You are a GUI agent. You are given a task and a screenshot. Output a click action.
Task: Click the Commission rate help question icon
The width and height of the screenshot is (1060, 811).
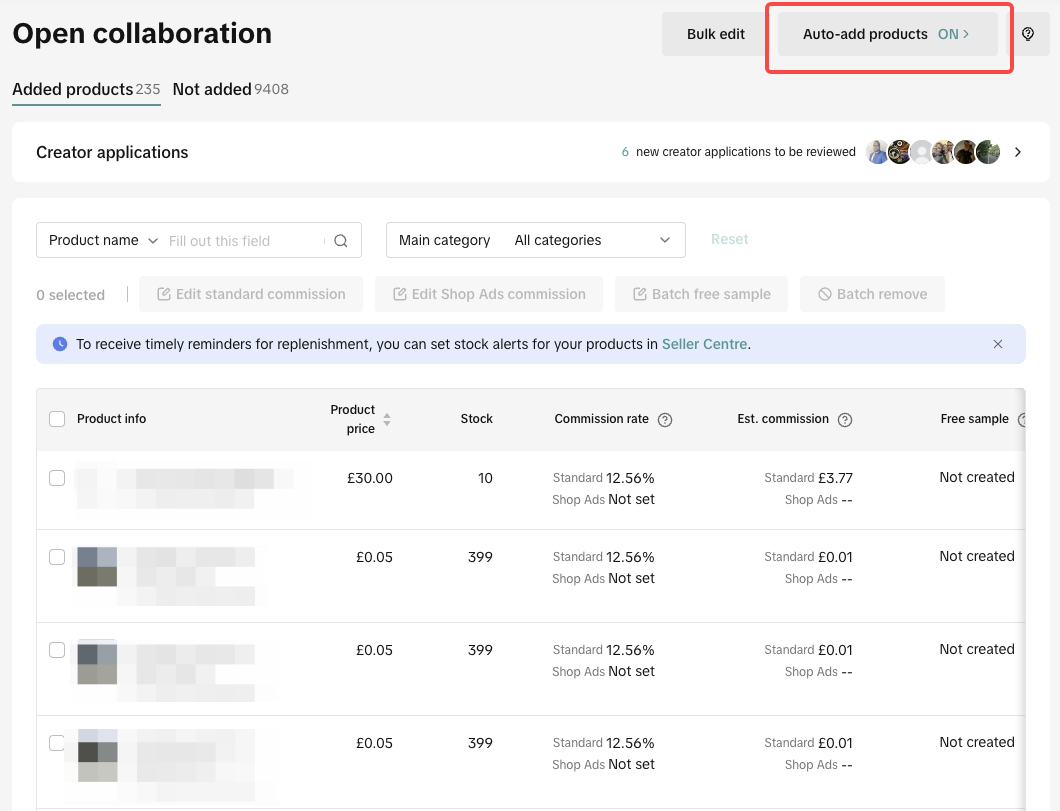pyautogui.click(x=665, y=420)
